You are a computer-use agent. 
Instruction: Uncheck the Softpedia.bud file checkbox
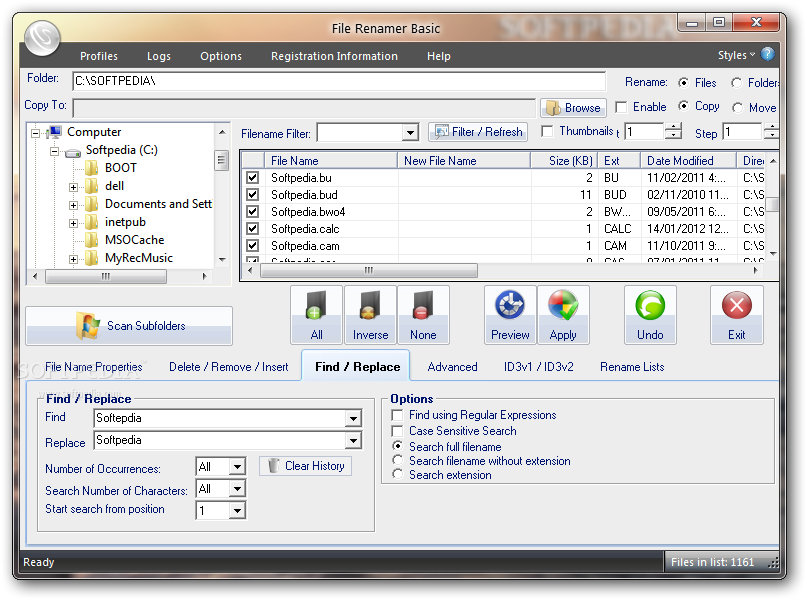point(252,195)
